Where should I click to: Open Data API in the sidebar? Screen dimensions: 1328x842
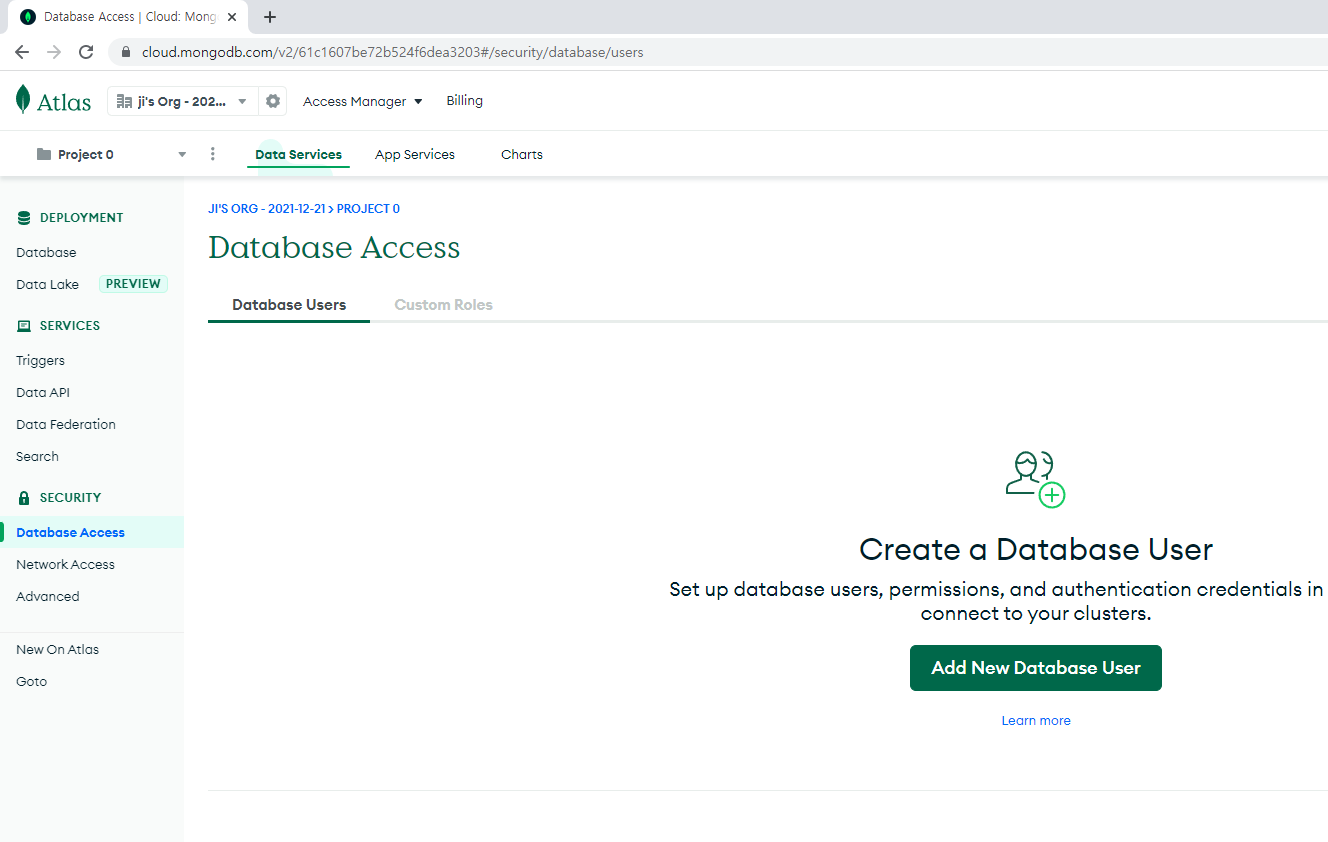click(43, 392)
